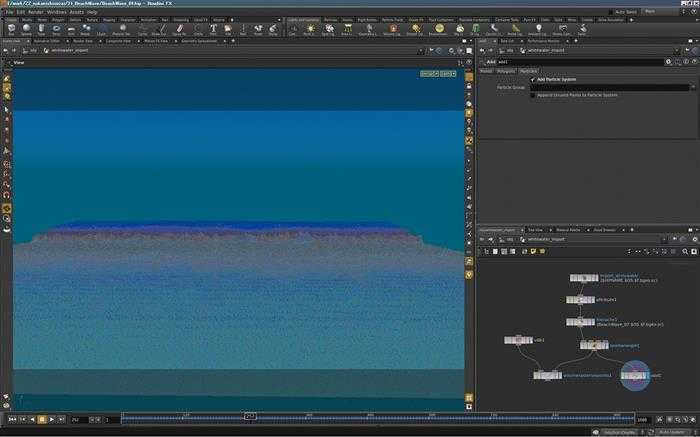The image size is (700, 437).
Task: Expand the shelf set options arrow
Action: tap(279, 20)
